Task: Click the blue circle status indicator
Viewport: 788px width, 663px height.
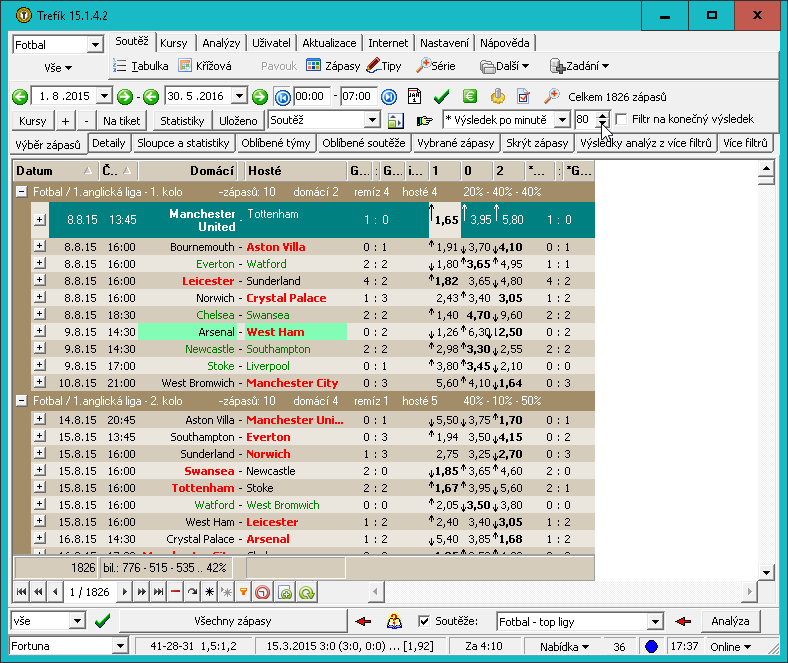Action: point(651,646)
